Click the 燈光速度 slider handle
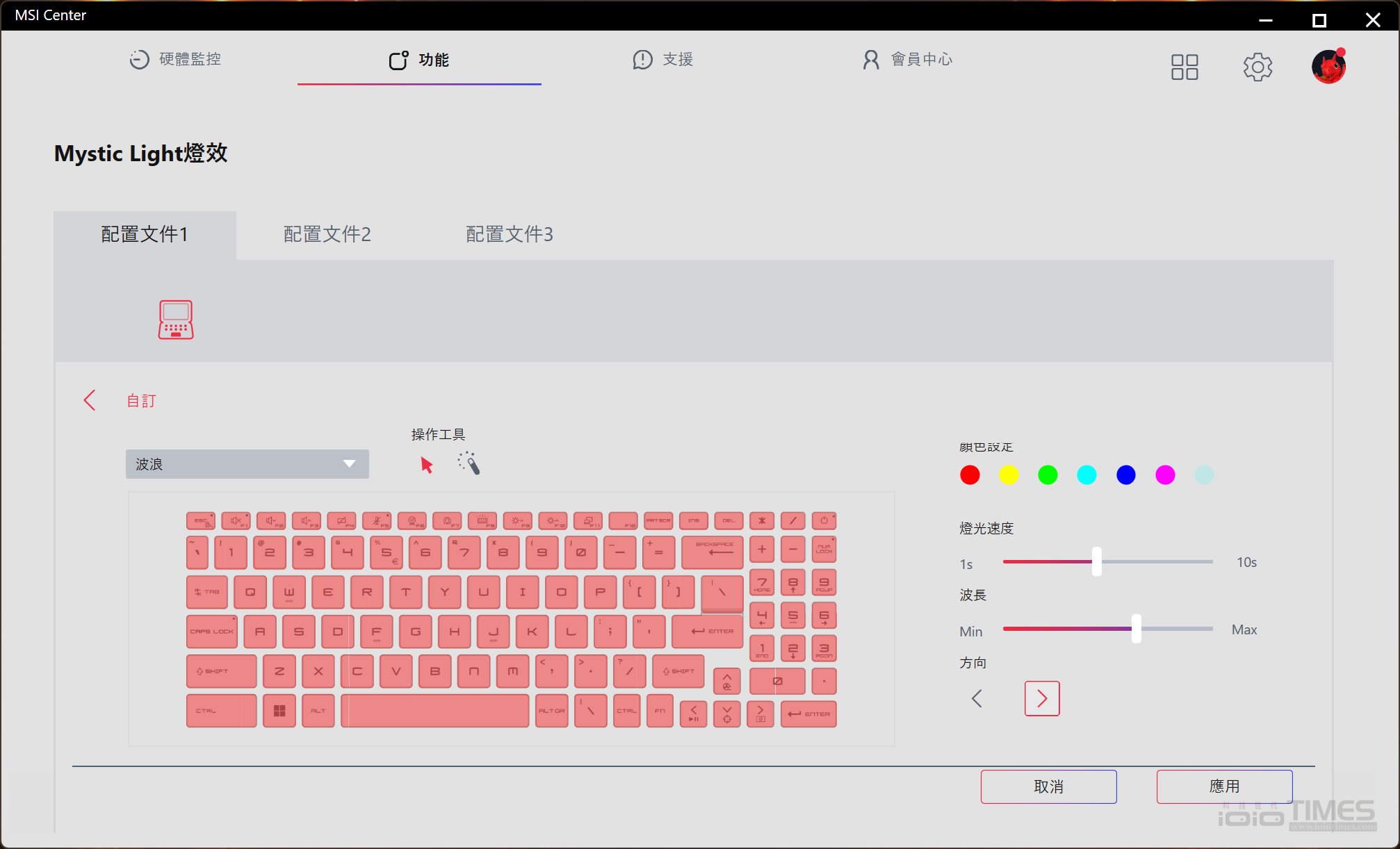Screen dimensions: 1400x849 tap(1097, 561)
